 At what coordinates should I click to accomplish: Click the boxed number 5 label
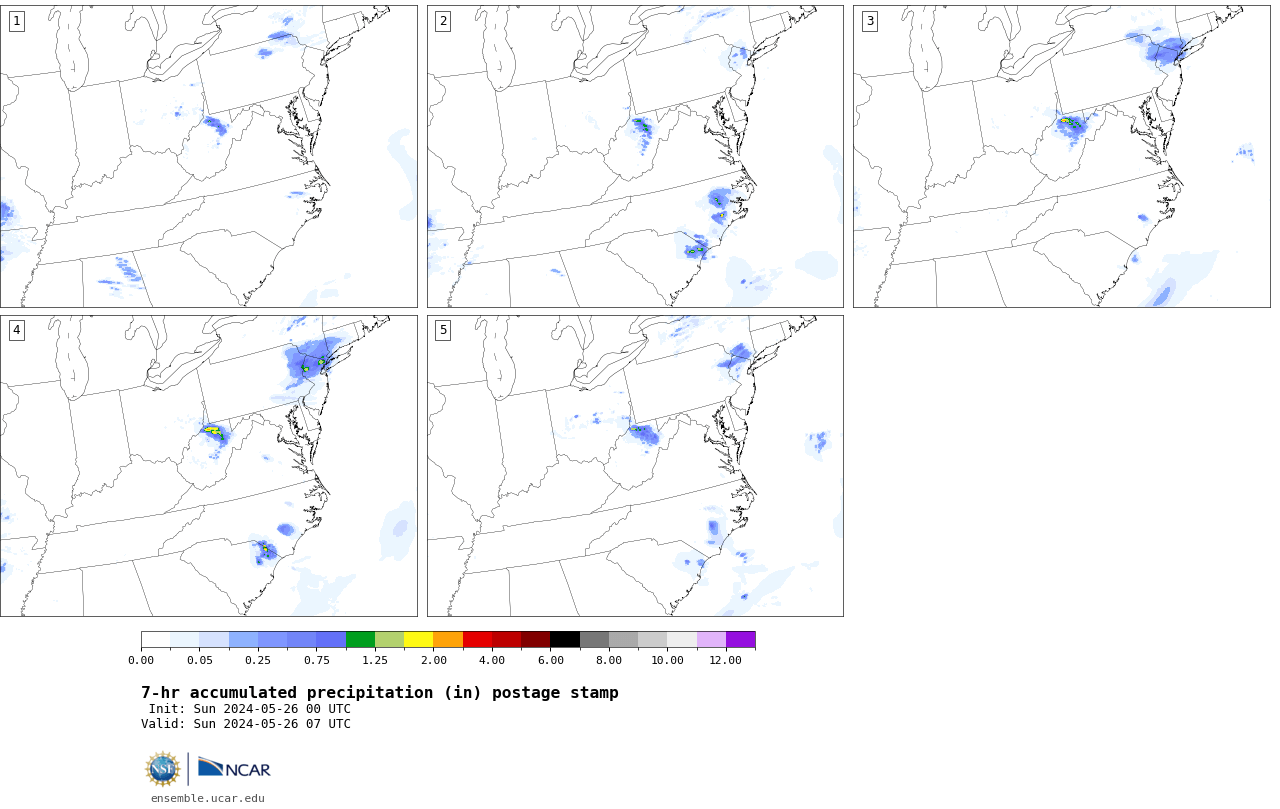pos(443,330)
